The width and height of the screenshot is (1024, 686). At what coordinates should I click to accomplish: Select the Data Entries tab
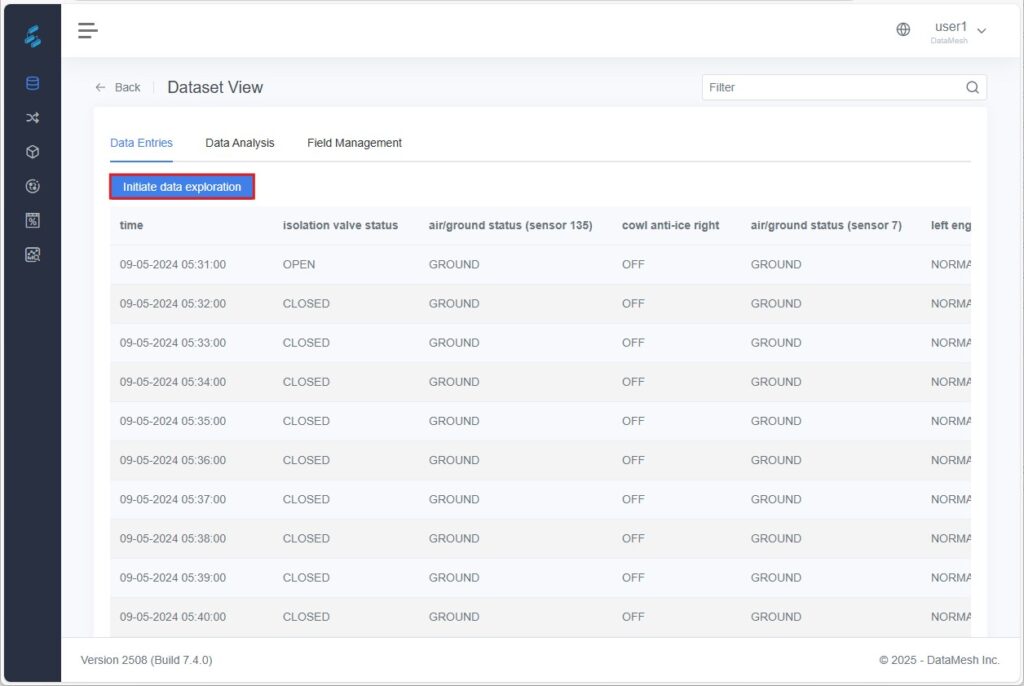pos(141,143)
